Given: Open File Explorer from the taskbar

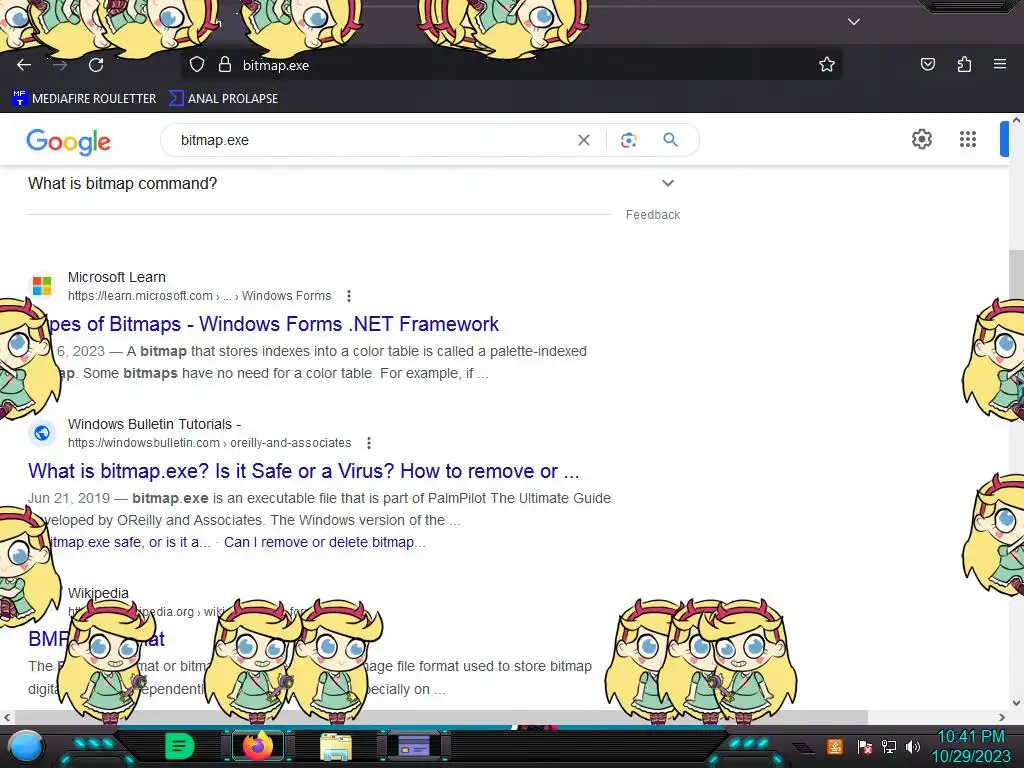Looking at the screenshot, I should tap(336, 747).
